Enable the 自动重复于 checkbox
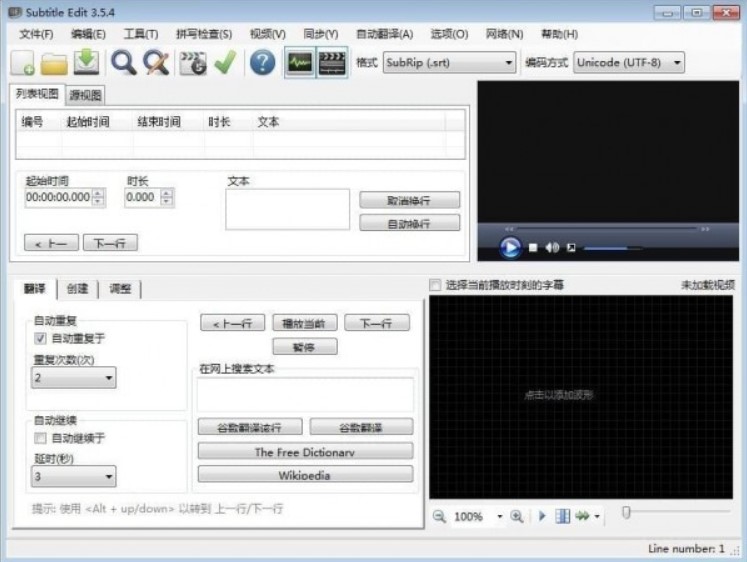Image resolution: width=747 pixels, height=562 pixels. point(41,339)
